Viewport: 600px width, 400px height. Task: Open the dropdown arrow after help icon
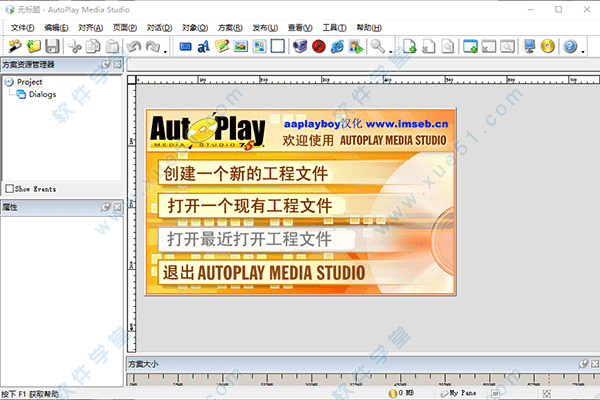point(583,51)
